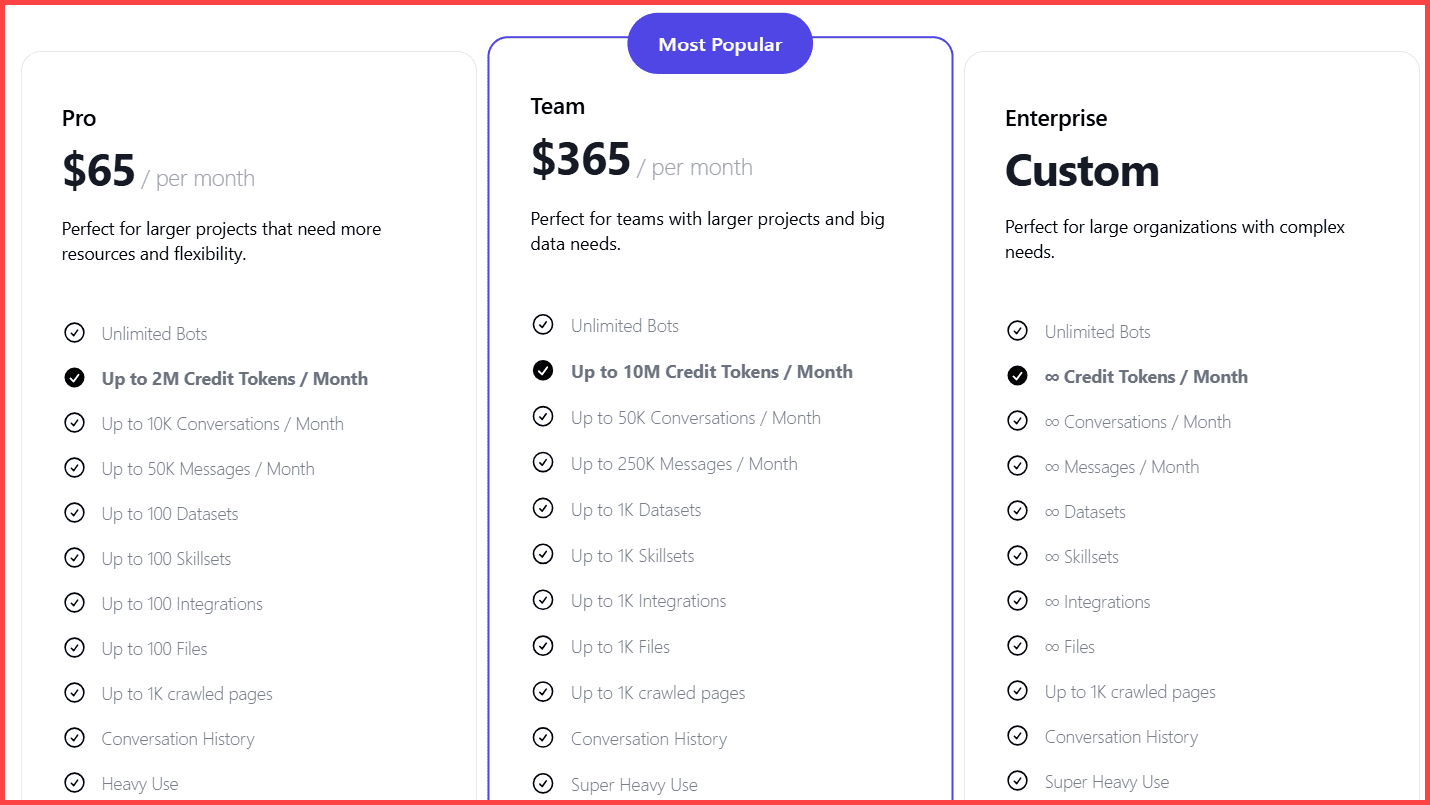Viewport: 1430px width, 805px height.
Task: Select the Enterprise plan title
Action: 1056,118
